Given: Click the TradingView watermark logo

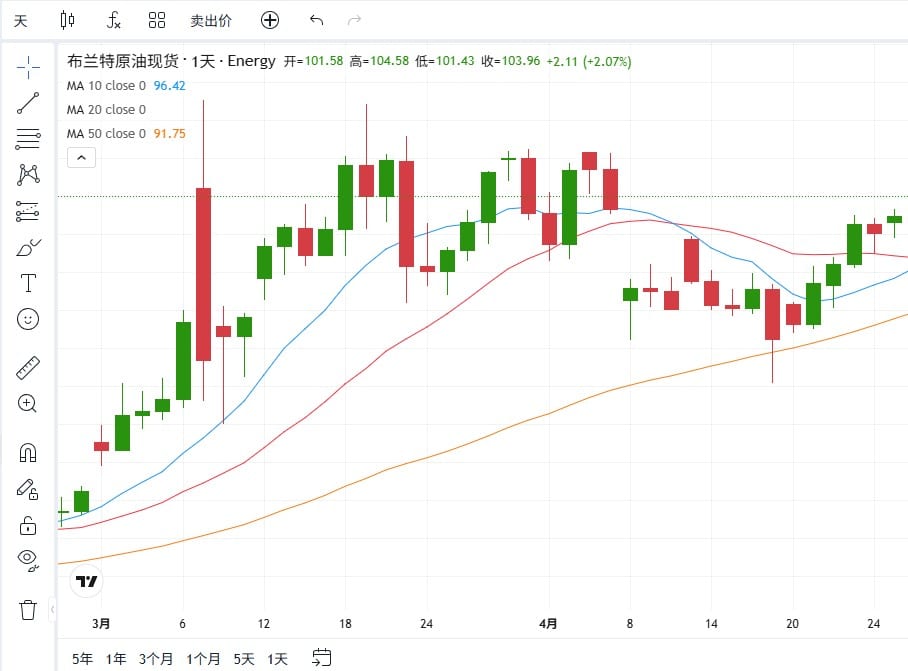Looking at the screenshot, I should 85,580.
